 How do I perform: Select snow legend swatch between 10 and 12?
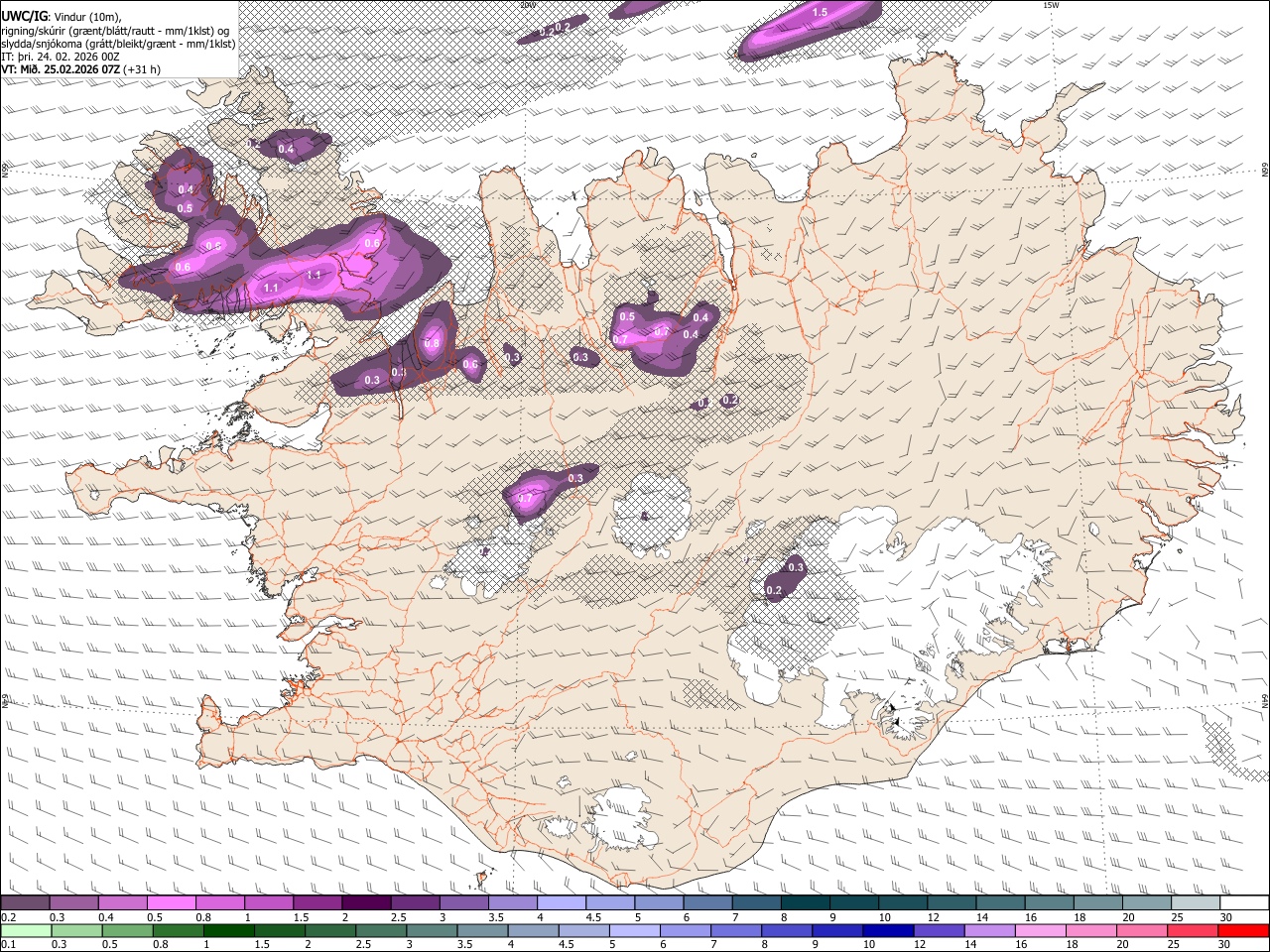tap(902, 903)
